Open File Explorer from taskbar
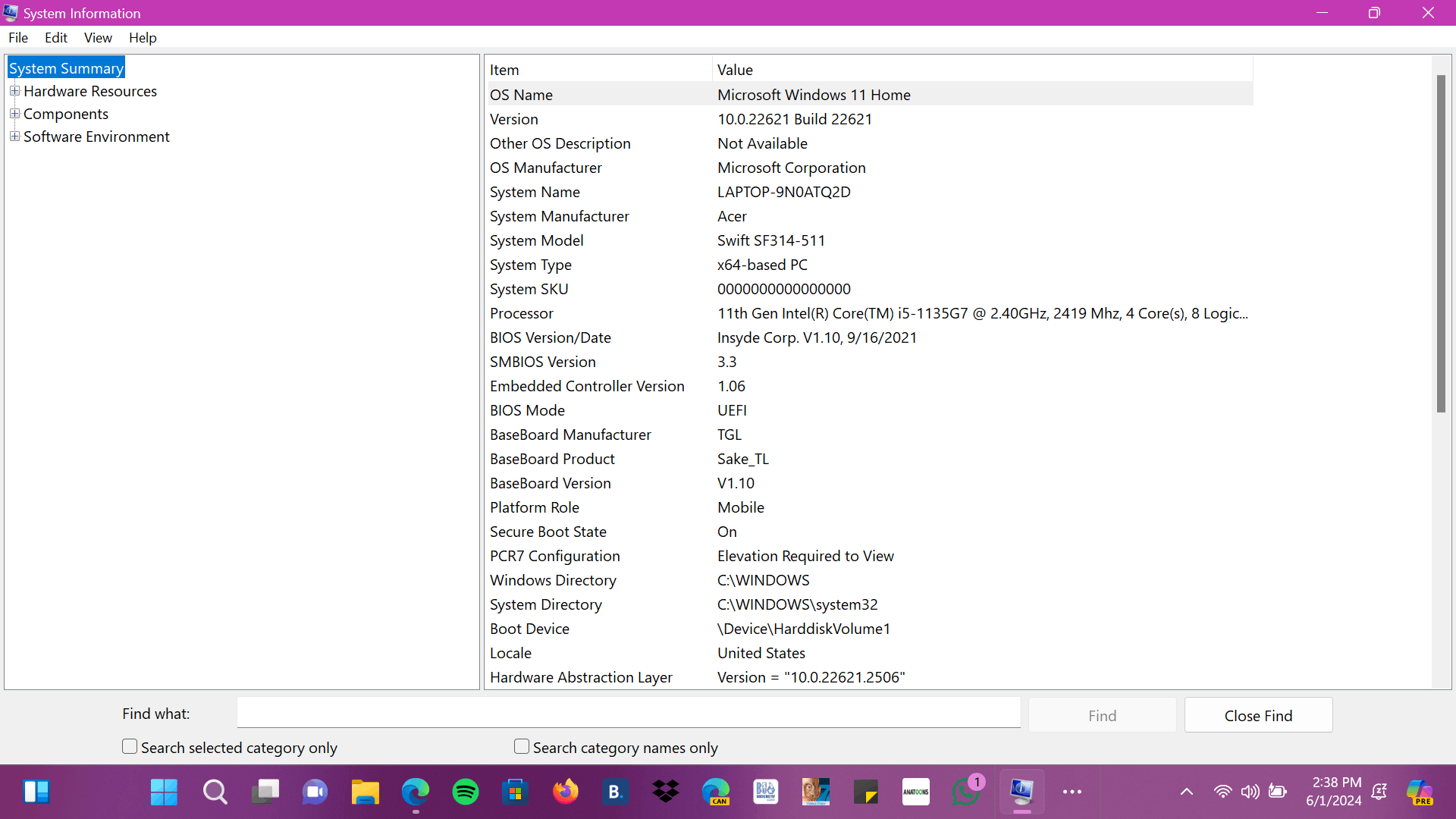Viewport: 1456px width, 819px height. pyautogui.click(x=365, y=792)
